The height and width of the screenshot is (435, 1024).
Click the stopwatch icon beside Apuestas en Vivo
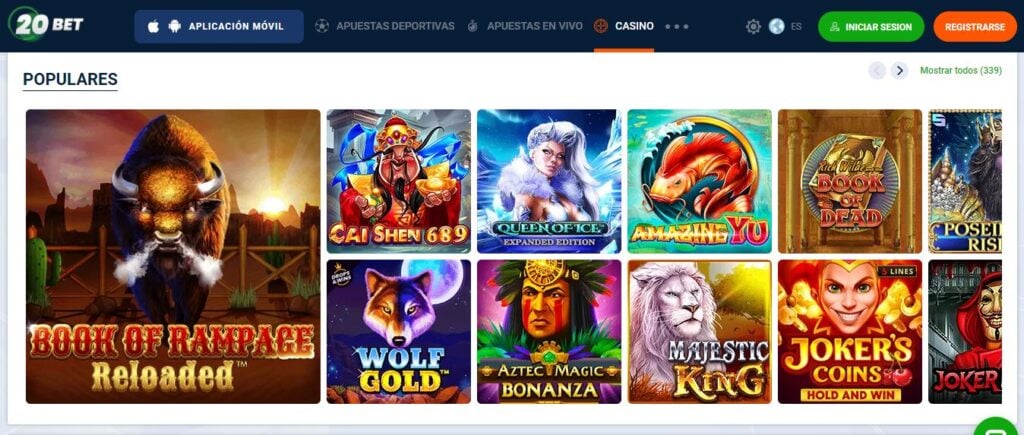(473, 26)
